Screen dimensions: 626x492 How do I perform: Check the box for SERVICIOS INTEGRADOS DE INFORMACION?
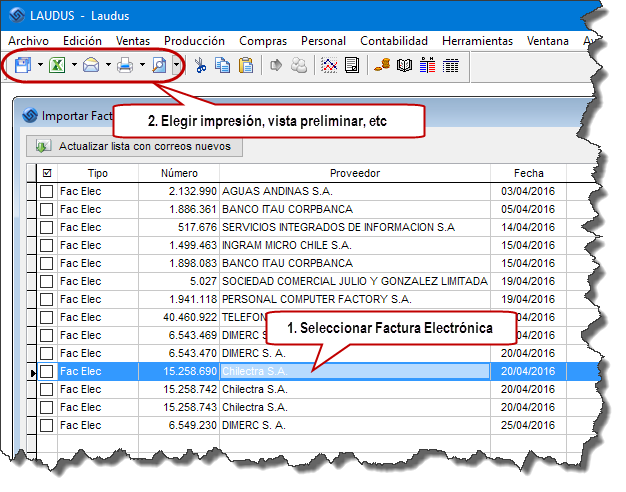[x=47, y=227]
